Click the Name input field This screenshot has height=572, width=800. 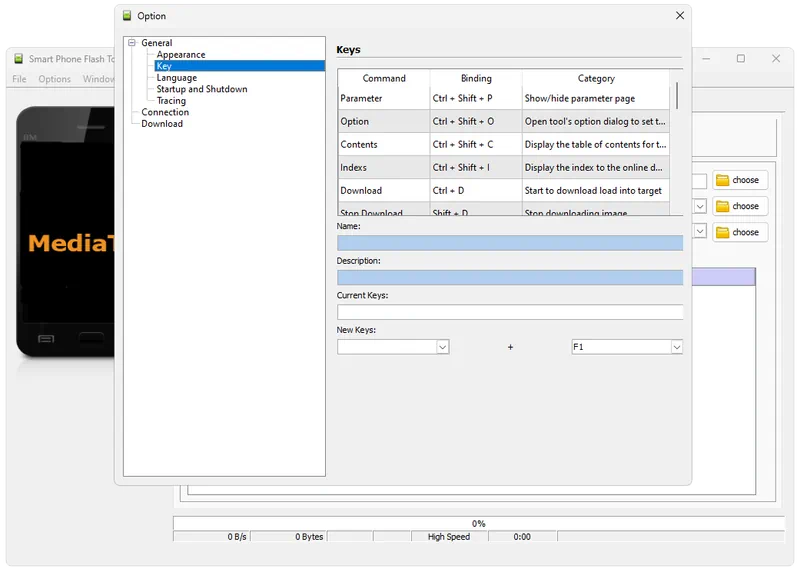coord(510,243)
